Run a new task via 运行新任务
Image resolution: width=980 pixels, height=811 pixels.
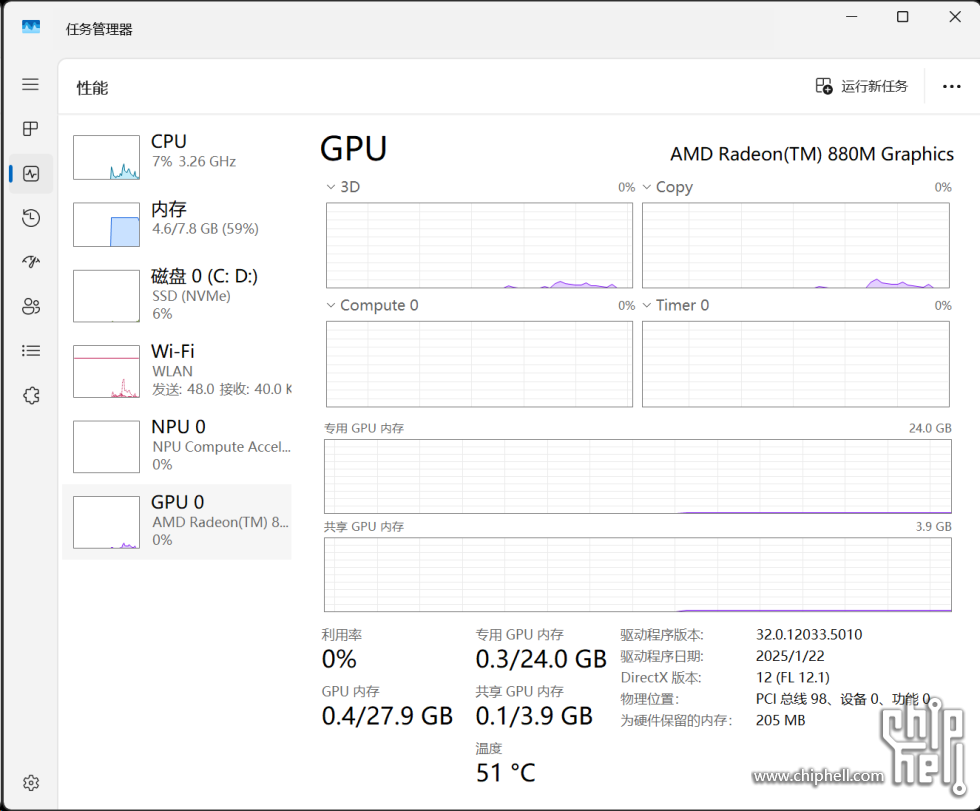point(862,86)
